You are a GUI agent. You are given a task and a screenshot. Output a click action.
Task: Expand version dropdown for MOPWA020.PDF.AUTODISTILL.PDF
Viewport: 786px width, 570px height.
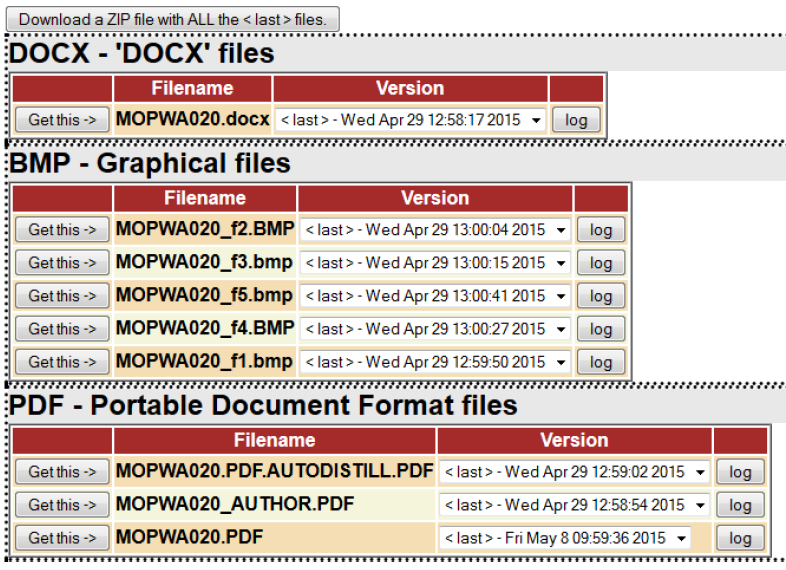[575, 472]
